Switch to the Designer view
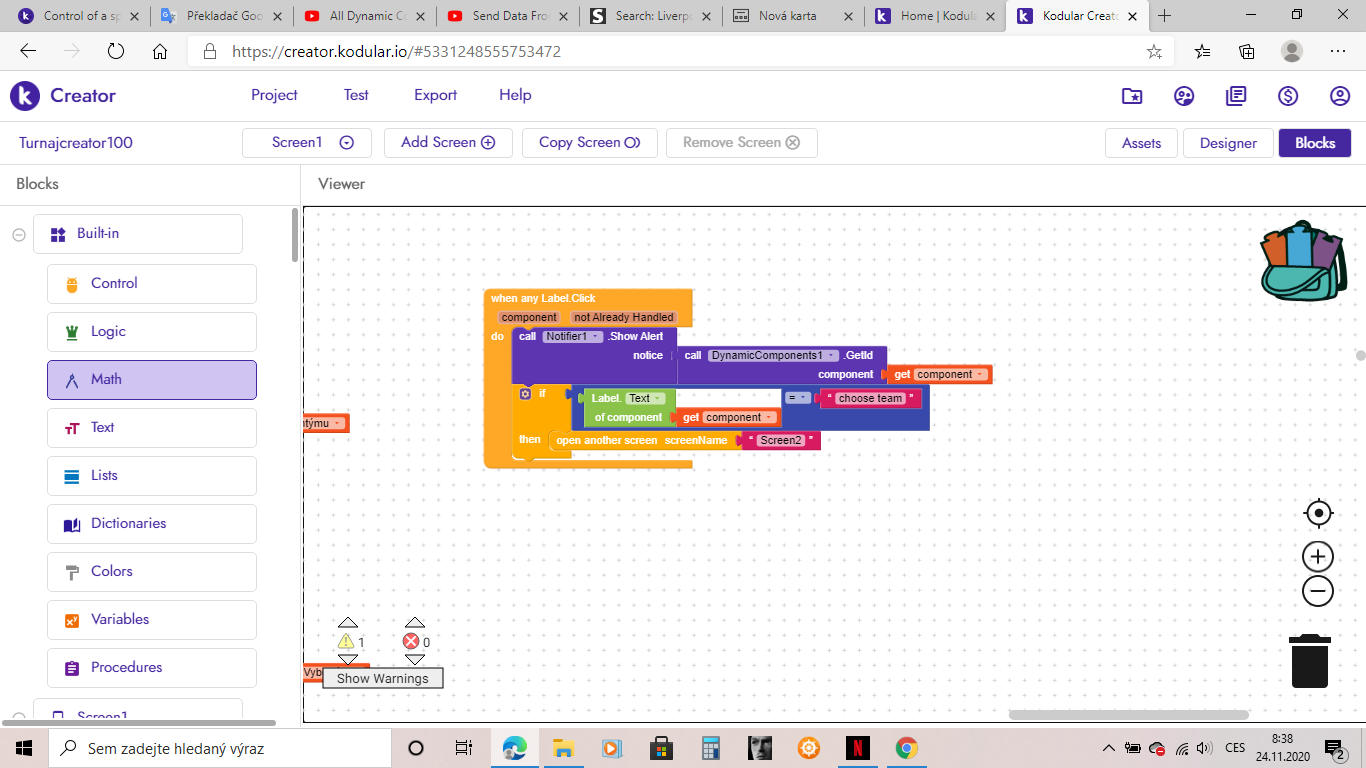This screenshot has width=1366, height=768. coord(1227,143)
